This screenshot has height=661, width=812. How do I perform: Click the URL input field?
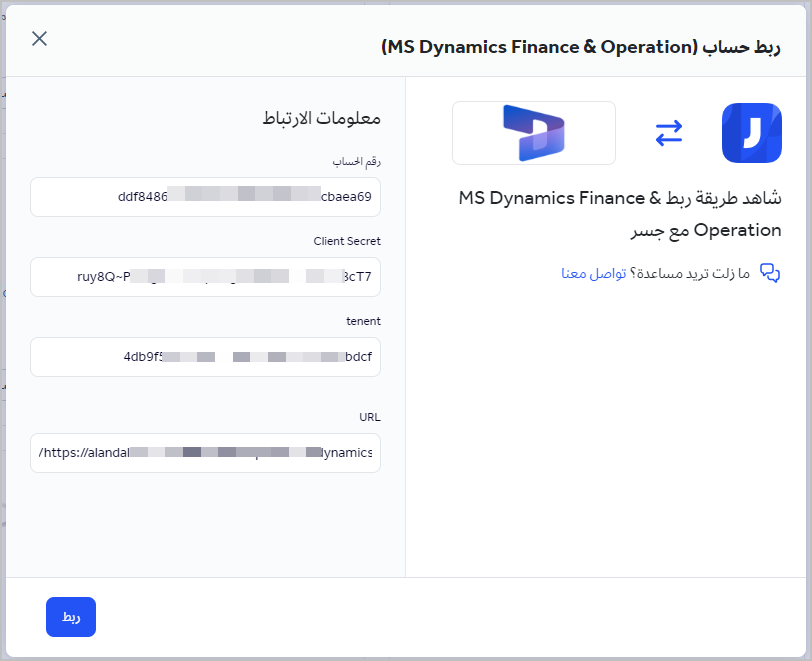coord(206,453)
